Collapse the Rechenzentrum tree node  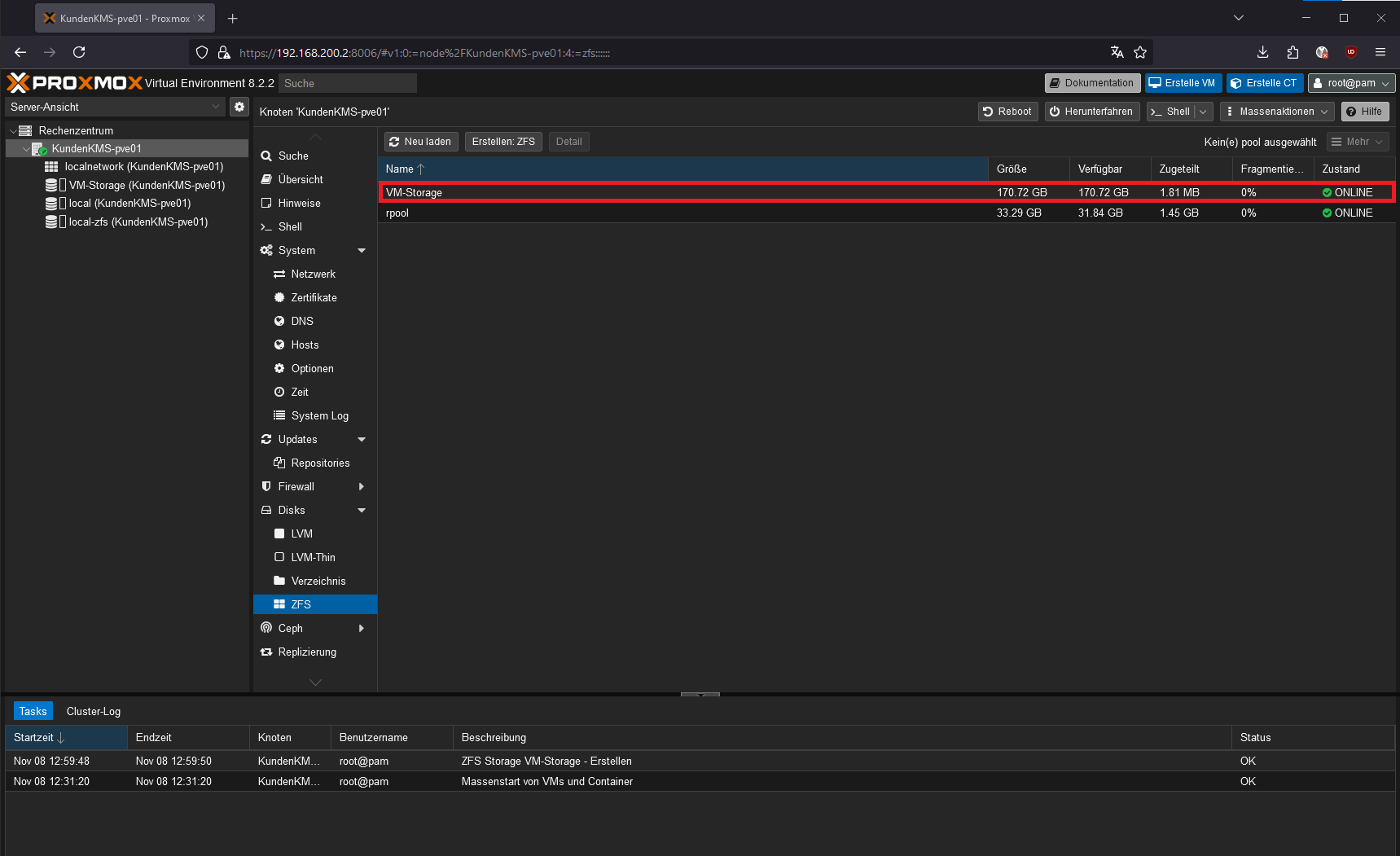pyautogui.click(x=13, y=131)
